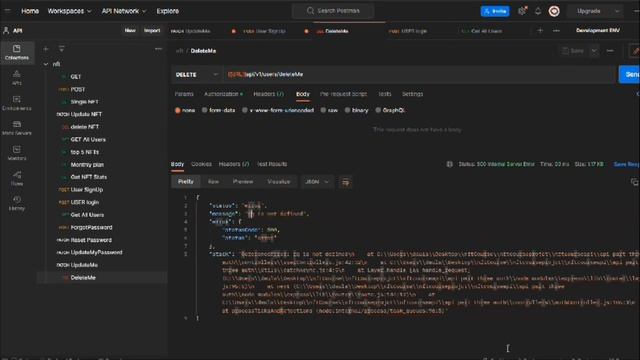Click the globe network icon beside Status
The height and width of the screenshot is (360, 640).
click(449, 164)
